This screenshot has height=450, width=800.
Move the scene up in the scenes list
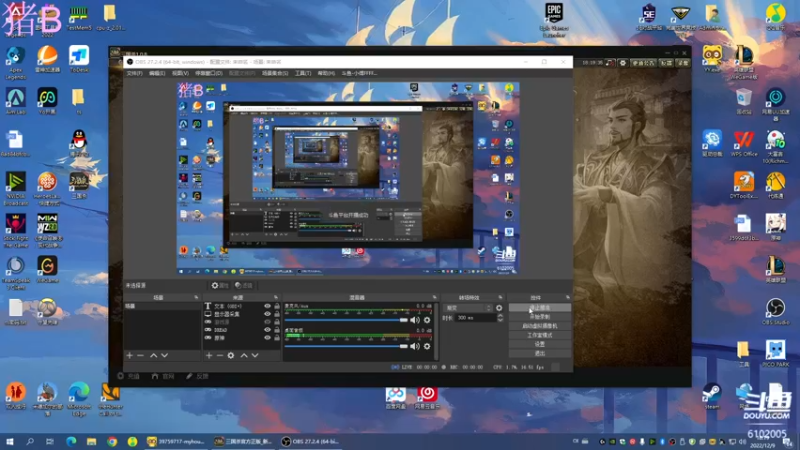point(154,355)
